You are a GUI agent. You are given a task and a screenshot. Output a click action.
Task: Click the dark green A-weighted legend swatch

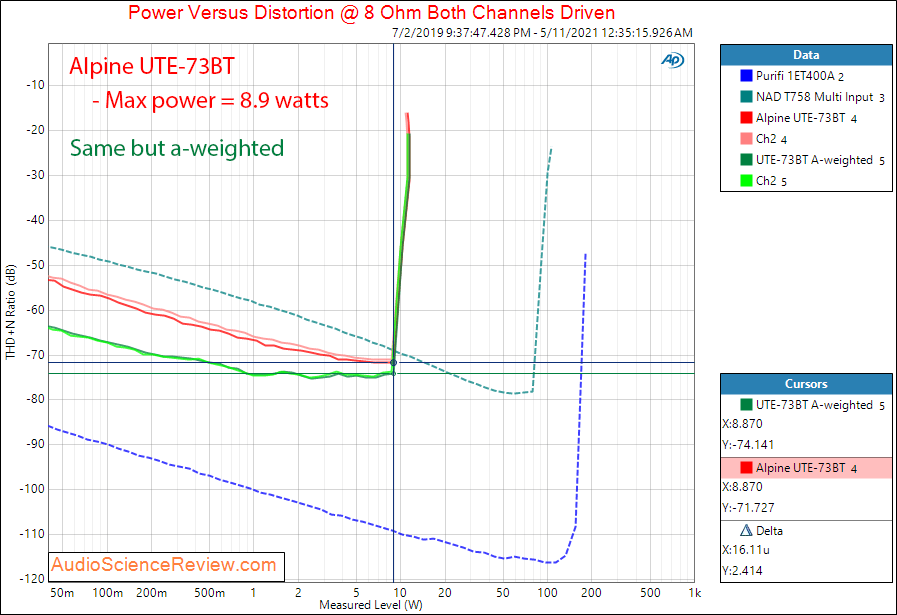tap(746, 160)
